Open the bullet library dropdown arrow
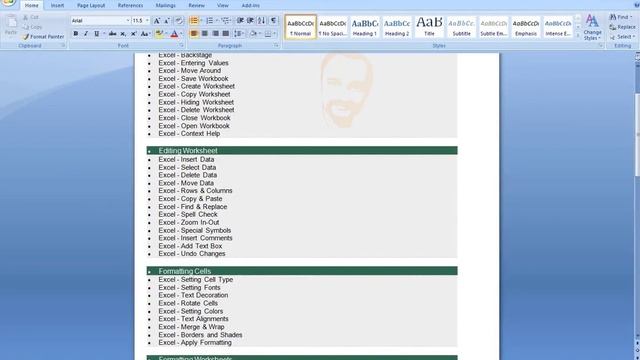 tap(201, 21)
